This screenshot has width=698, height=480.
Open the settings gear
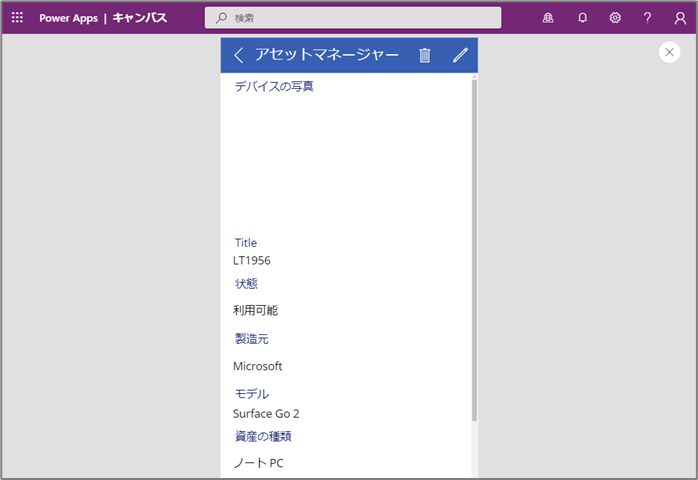(x=615, y=18)
